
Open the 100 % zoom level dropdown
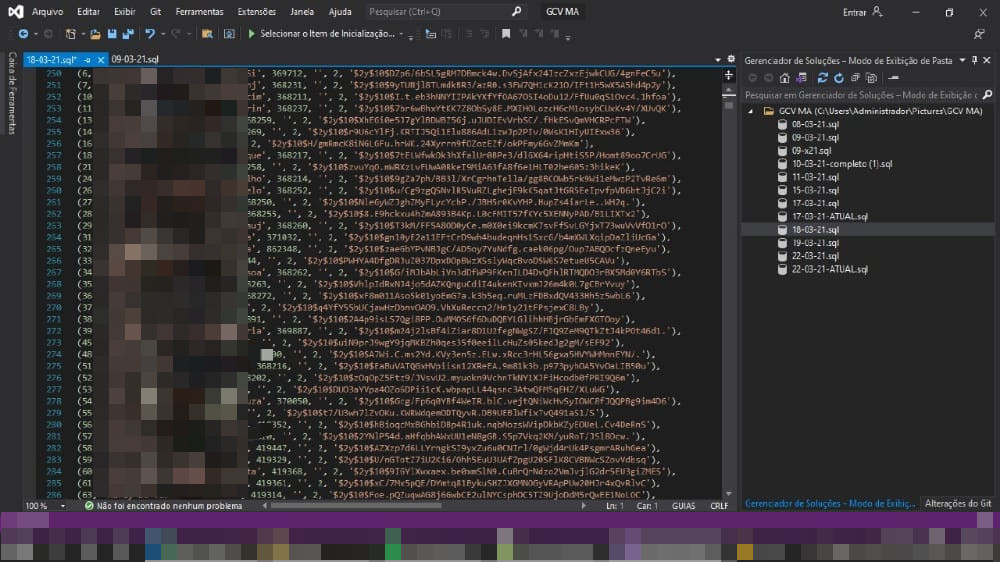(x=62, y=506)
